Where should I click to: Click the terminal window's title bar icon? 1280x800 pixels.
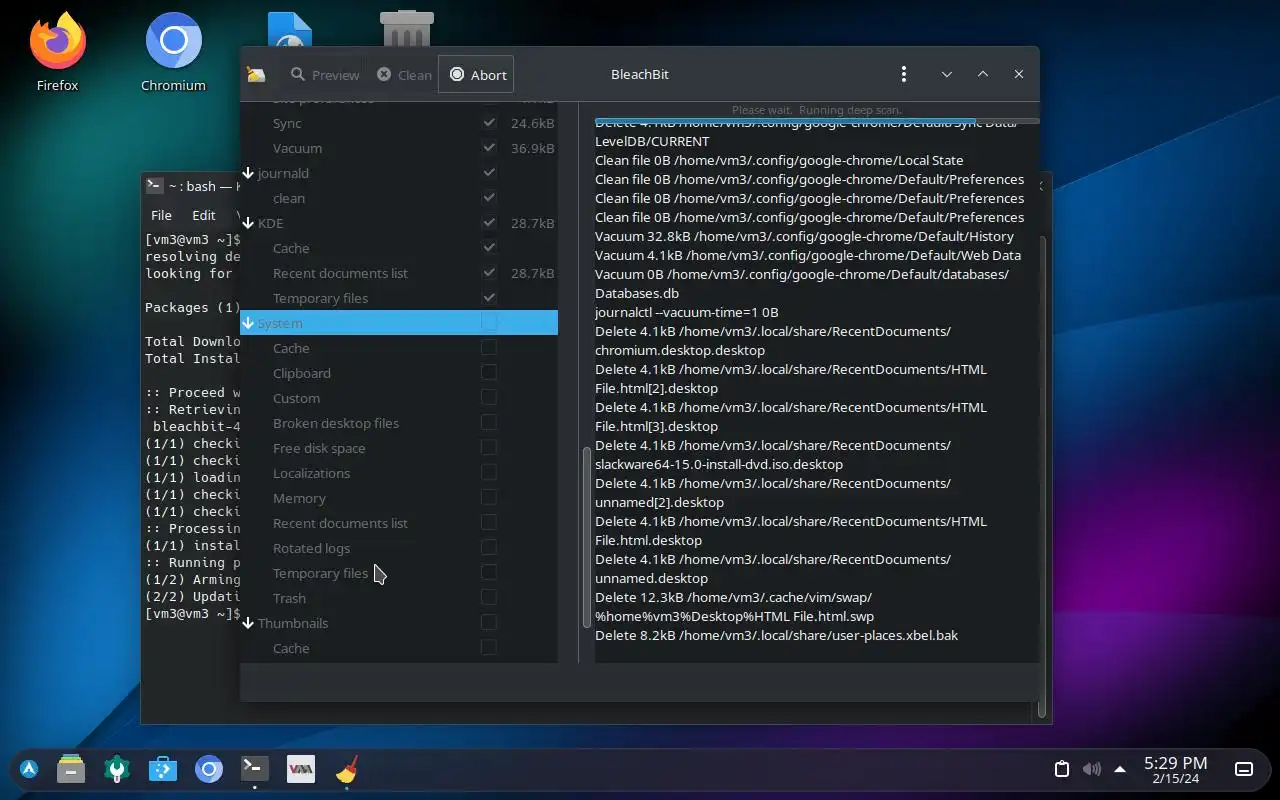[x=154, y=185]
